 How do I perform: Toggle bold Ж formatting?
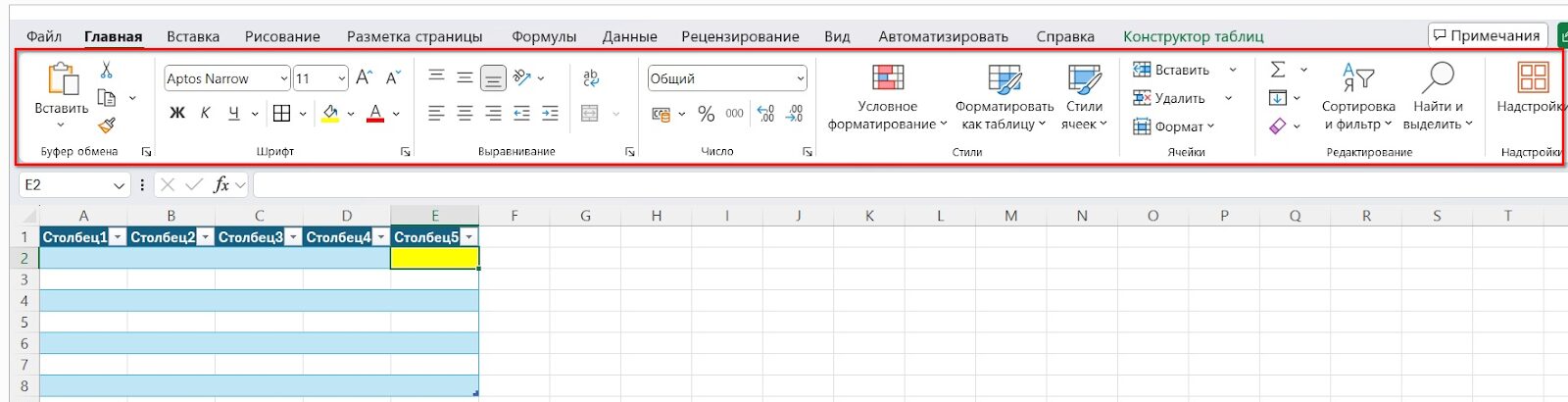[x=177, y=114]
